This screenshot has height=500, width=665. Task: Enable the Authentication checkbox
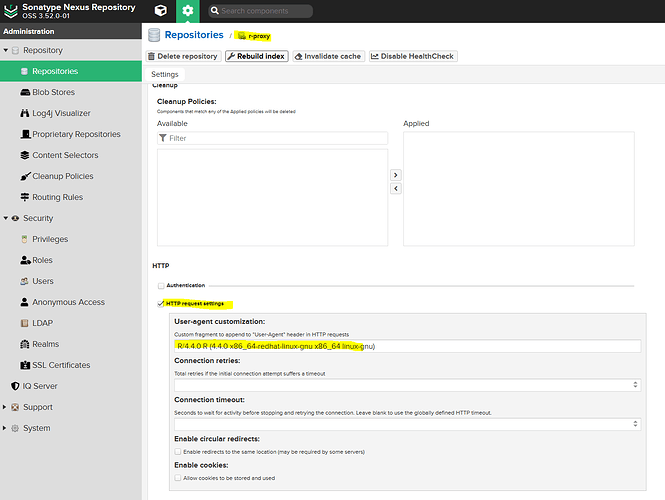coord(162,286)
